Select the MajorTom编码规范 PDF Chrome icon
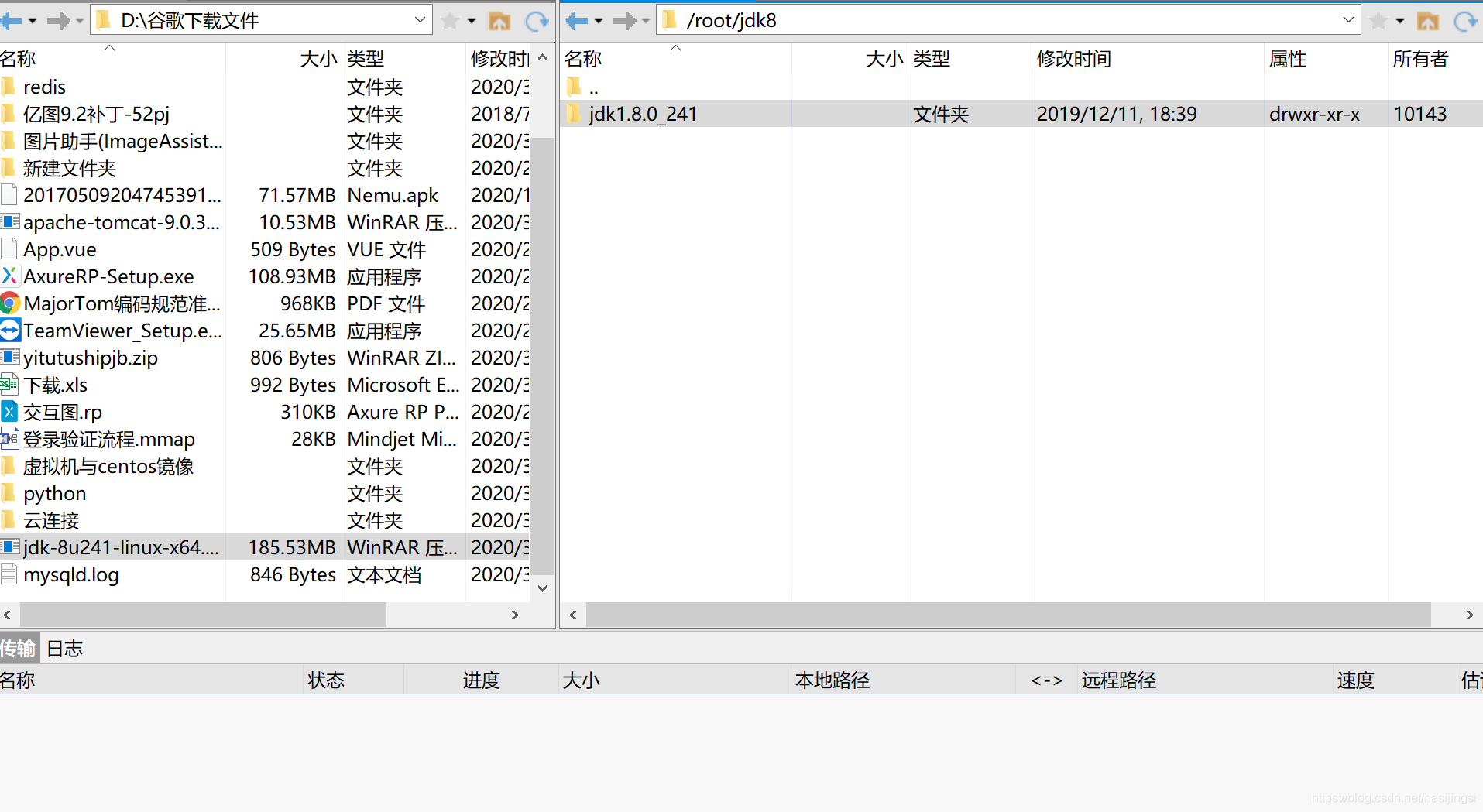This screenshot has height=812, width=1483. pos(9,303)
